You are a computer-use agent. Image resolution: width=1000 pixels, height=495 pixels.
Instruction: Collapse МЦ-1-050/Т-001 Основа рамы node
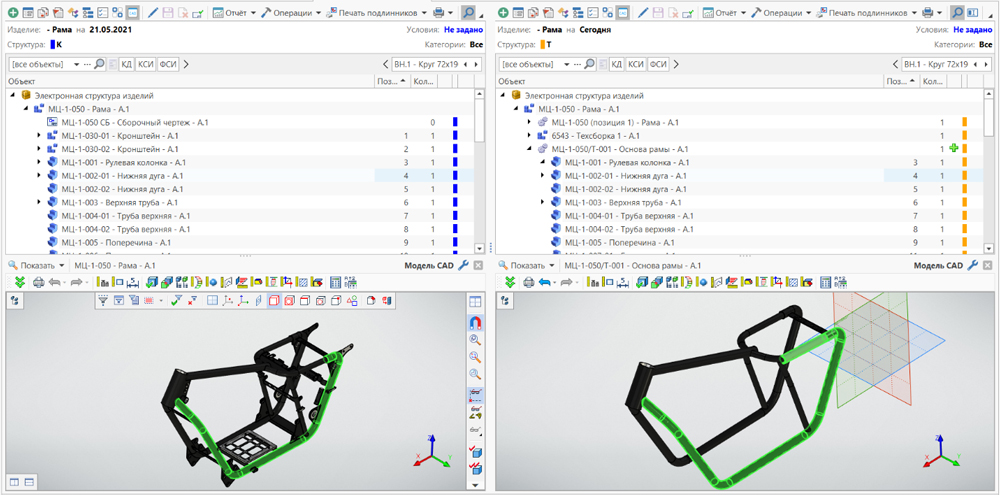[x=529, y=149]
